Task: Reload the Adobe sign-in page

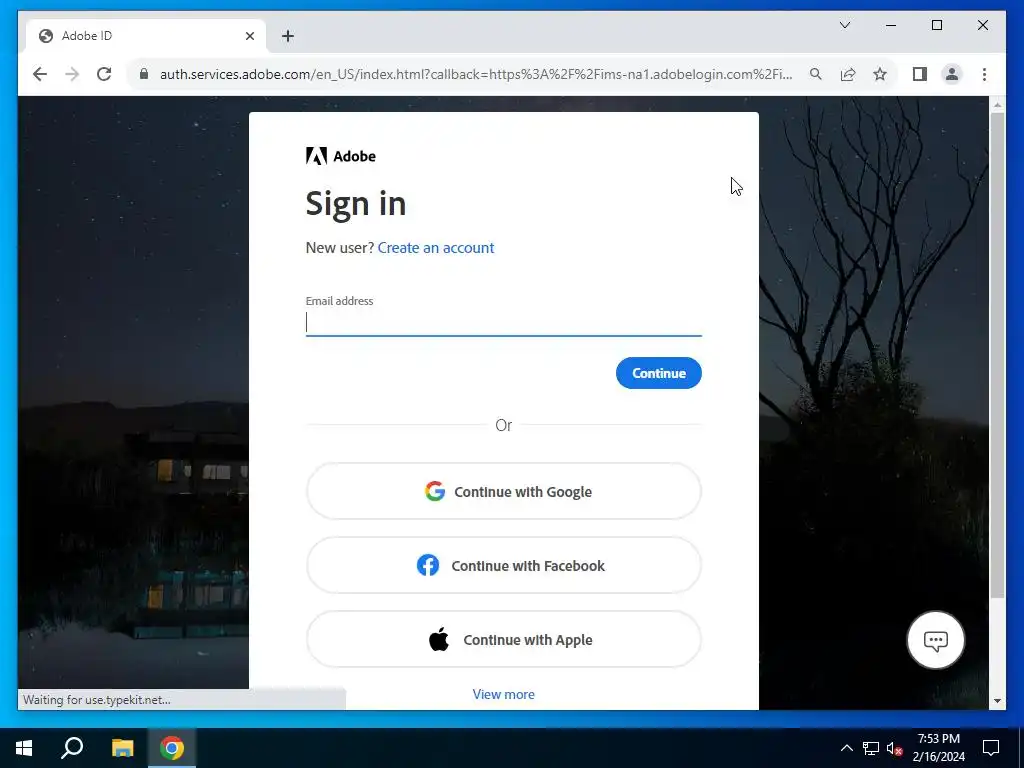Action: [x=104, y=74]
